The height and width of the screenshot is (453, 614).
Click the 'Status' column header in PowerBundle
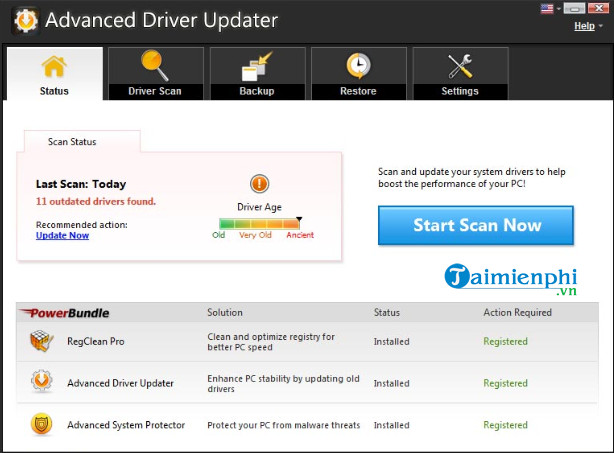pyautogui.click(x=387, y=312)
